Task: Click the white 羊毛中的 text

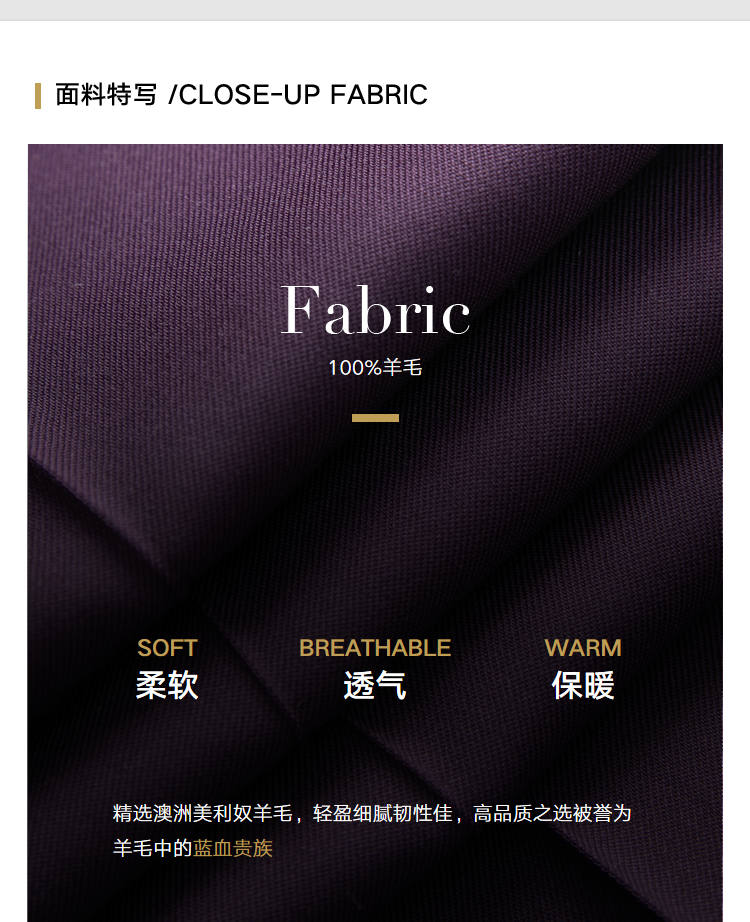Action: pyautogui.click(x=152, y=848)
